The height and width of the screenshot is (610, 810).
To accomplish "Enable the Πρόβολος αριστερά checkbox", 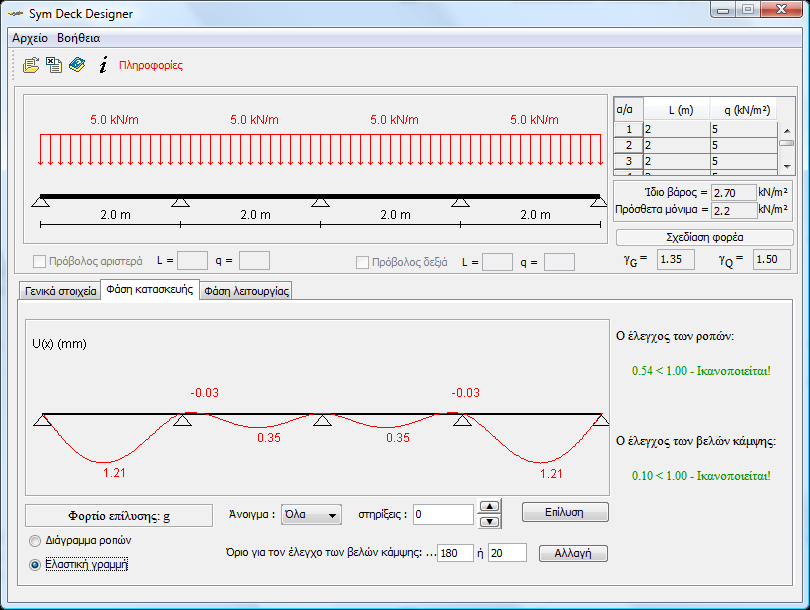I will pyautogui.click(x=39, y=261).
